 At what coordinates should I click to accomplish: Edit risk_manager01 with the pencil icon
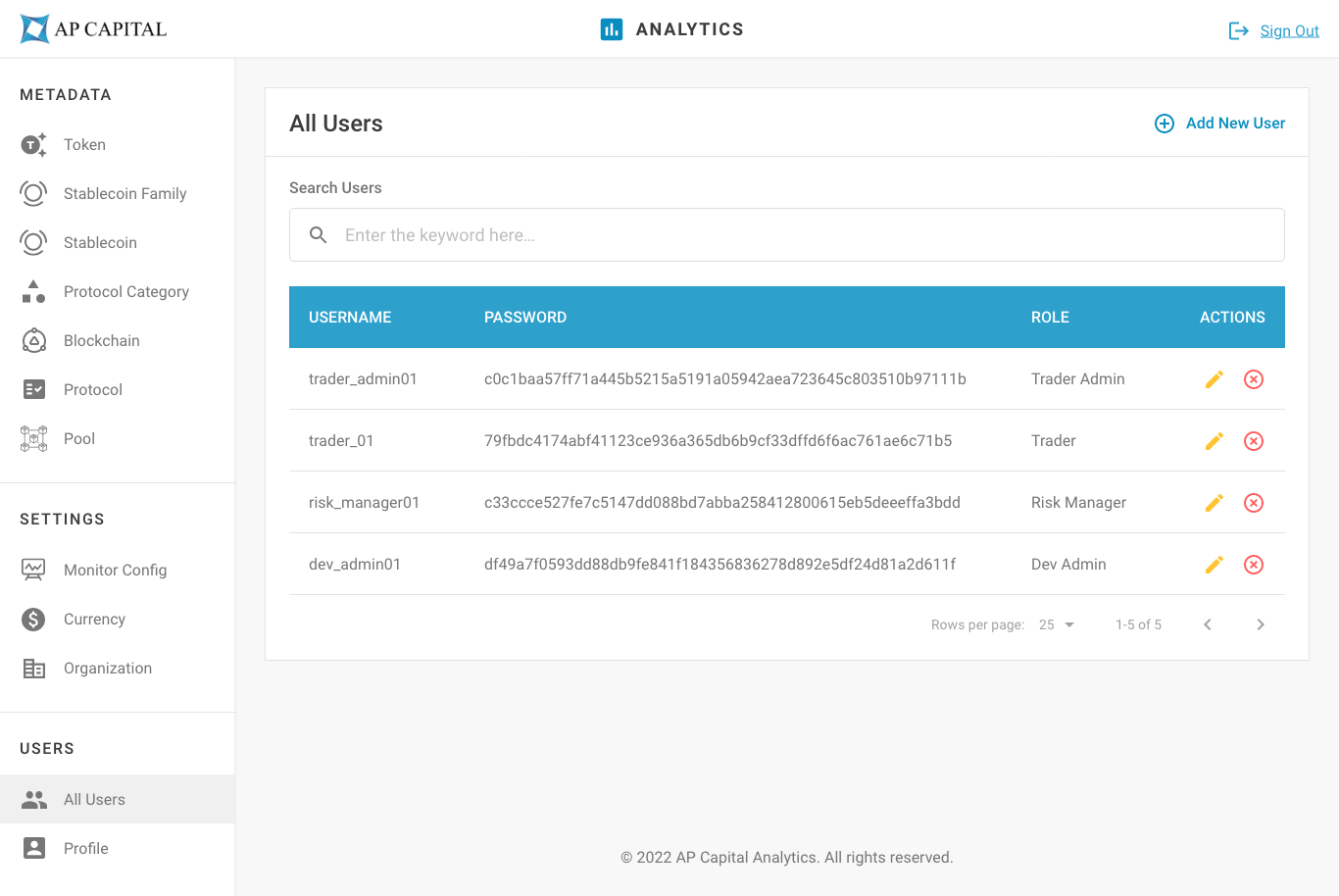pos(1215,503)
